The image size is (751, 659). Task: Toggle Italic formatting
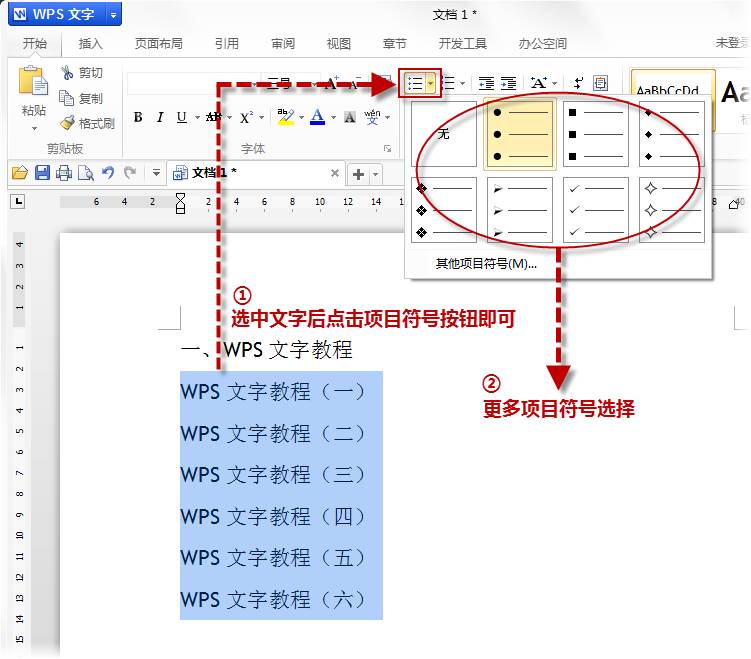[160, 117]
